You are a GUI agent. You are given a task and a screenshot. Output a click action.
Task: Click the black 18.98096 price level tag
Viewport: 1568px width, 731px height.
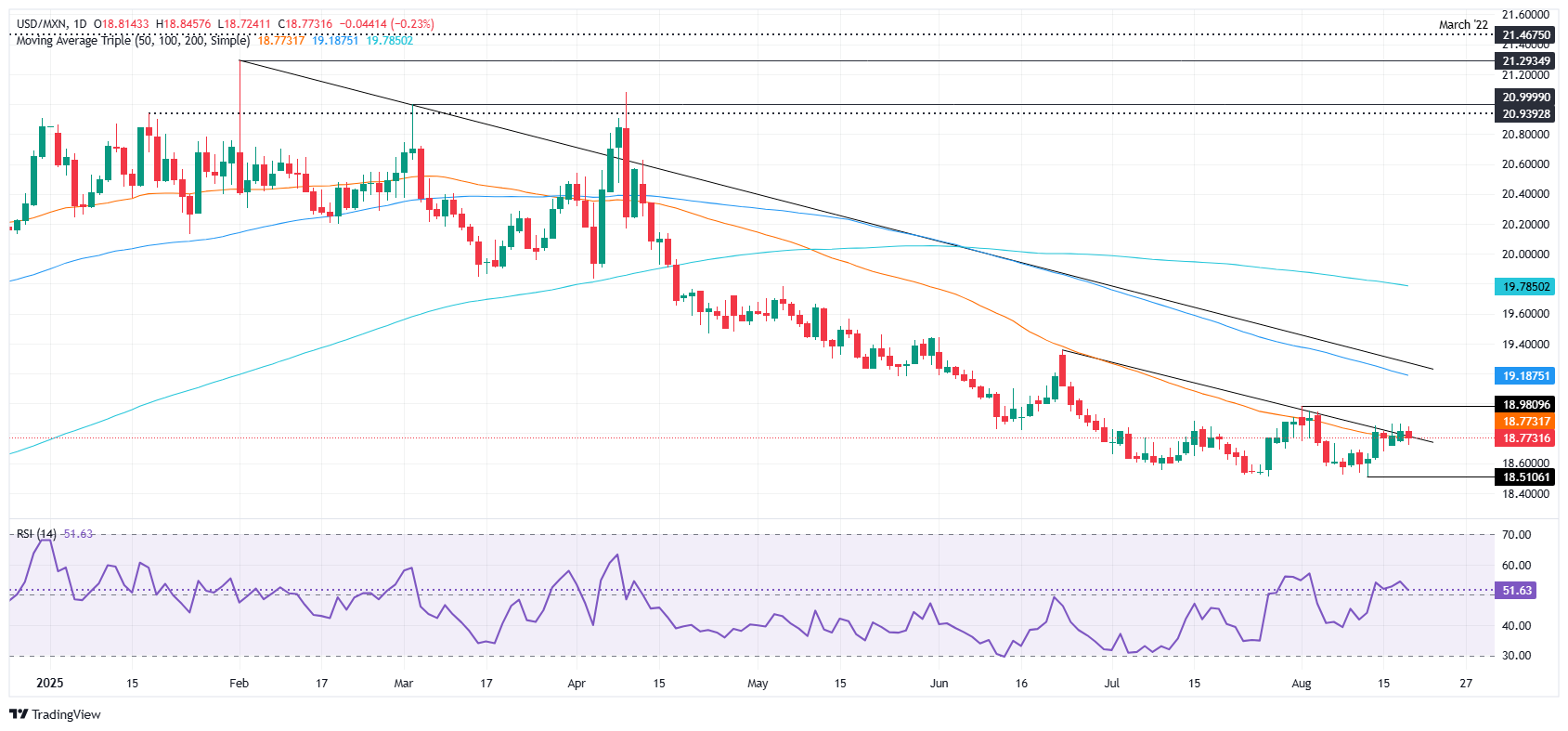[x=1526, y=405]
